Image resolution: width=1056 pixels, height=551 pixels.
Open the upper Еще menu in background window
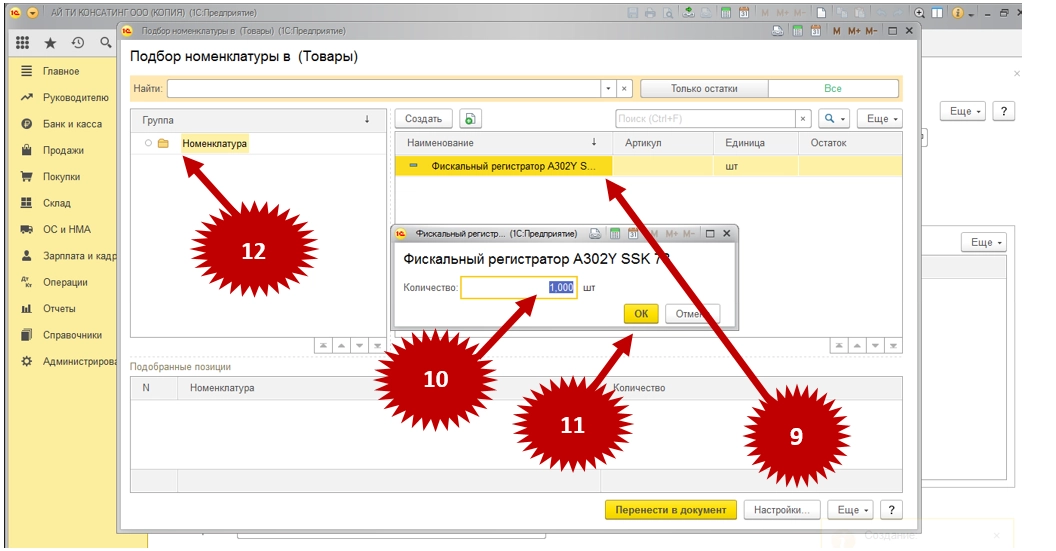coord(963,111)
